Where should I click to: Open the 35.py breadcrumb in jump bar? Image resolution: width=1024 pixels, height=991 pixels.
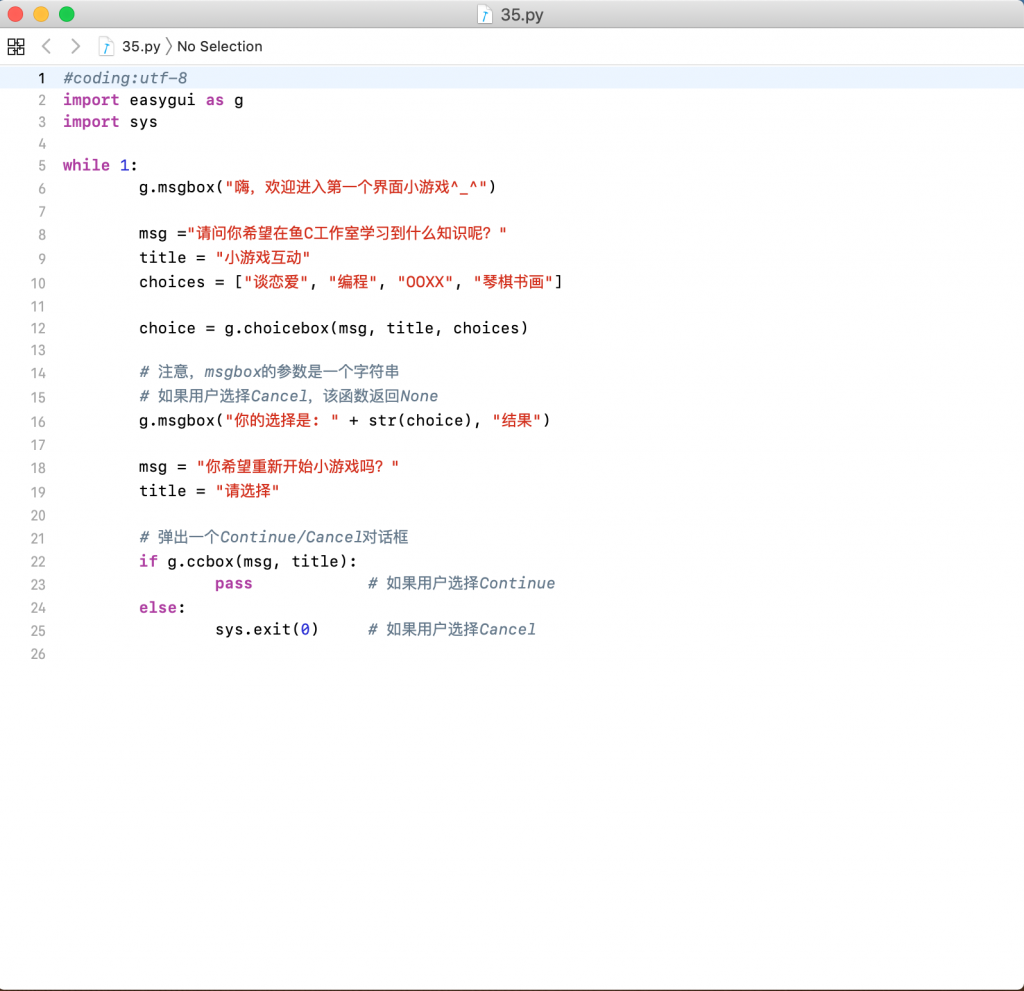tap(141, 46)
